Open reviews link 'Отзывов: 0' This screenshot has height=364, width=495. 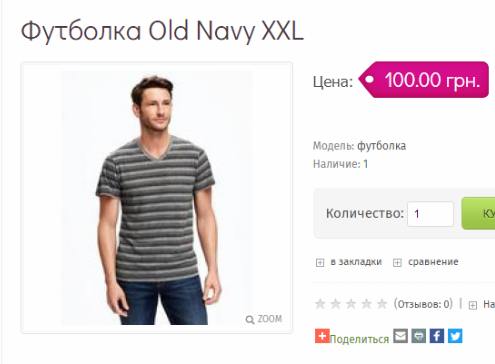423,304
